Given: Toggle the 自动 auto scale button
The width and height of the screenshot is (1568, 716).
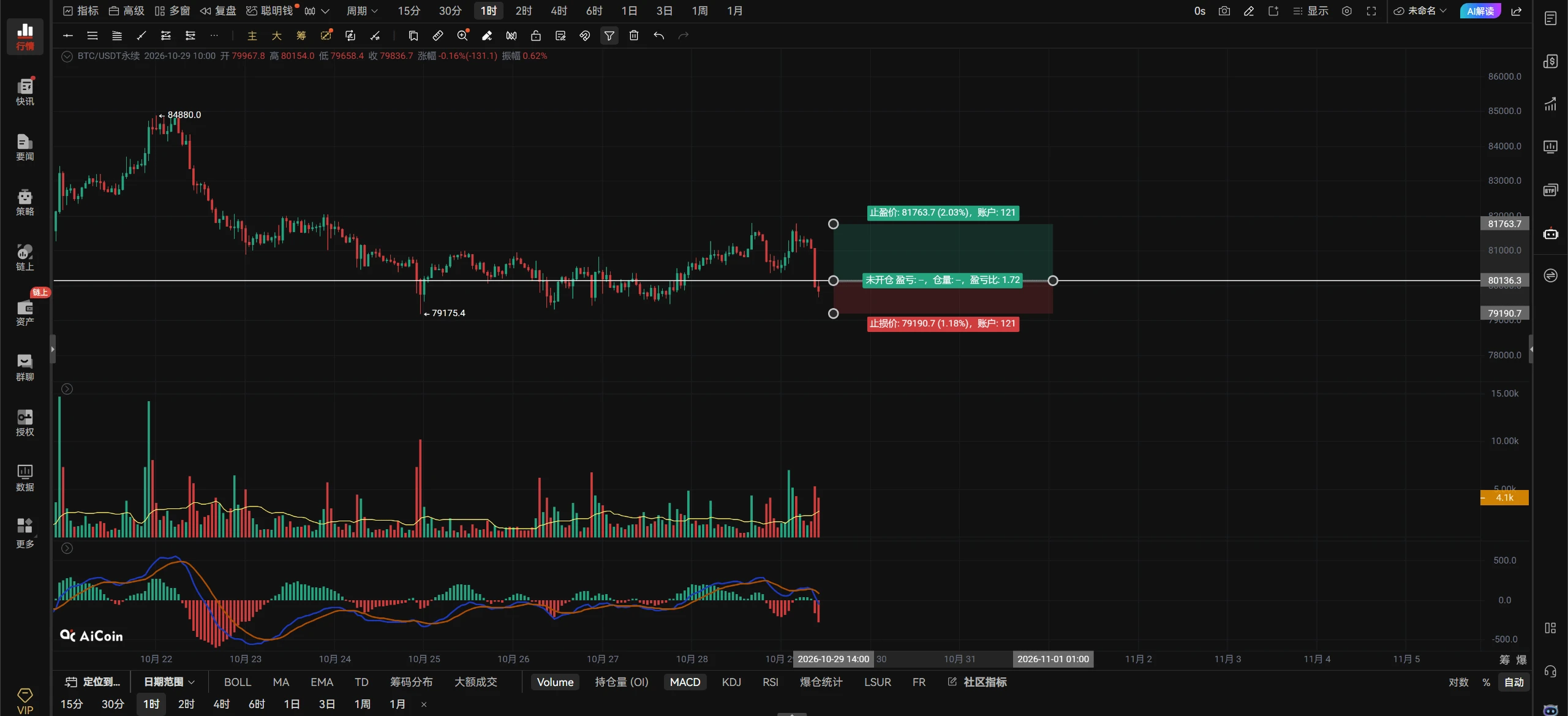Looking at the screenshot, I should pos(1514,682).
